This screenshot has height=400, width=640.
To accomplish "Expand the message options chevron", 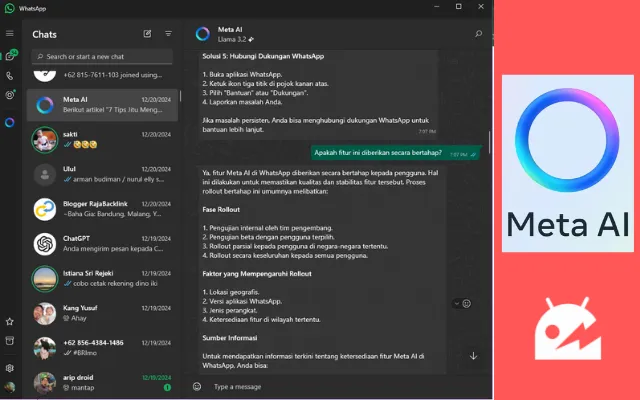I will (457, 304).
